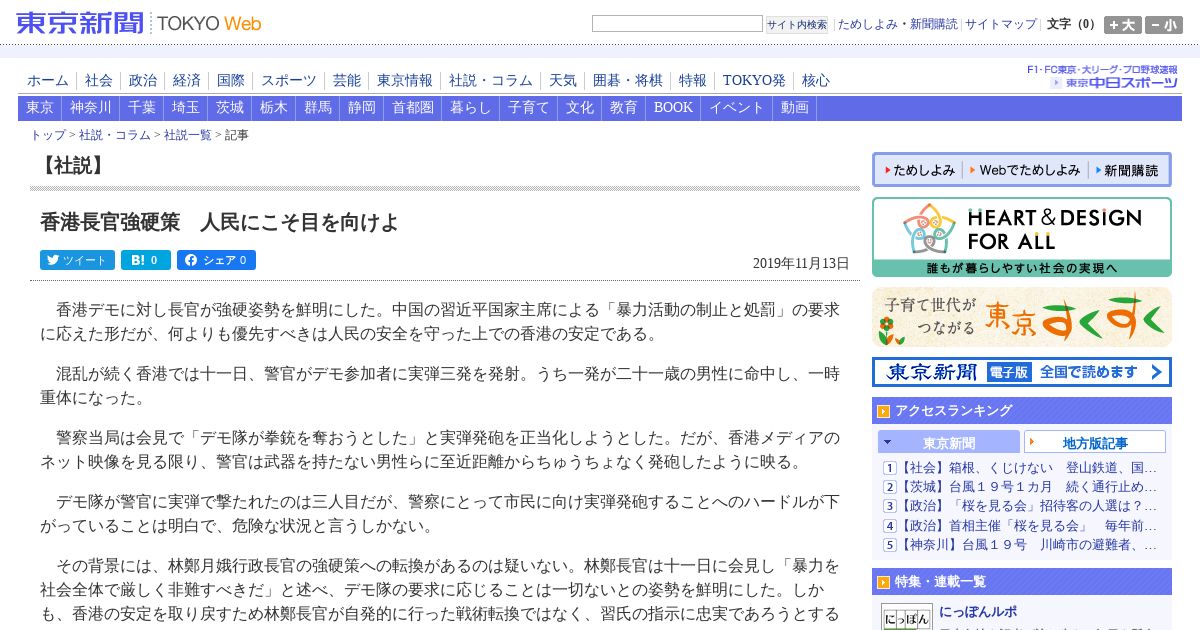The height and width of the screenshot is (630, 1200).
Task: Open the 核心 section
Action: tap(816, 81)
